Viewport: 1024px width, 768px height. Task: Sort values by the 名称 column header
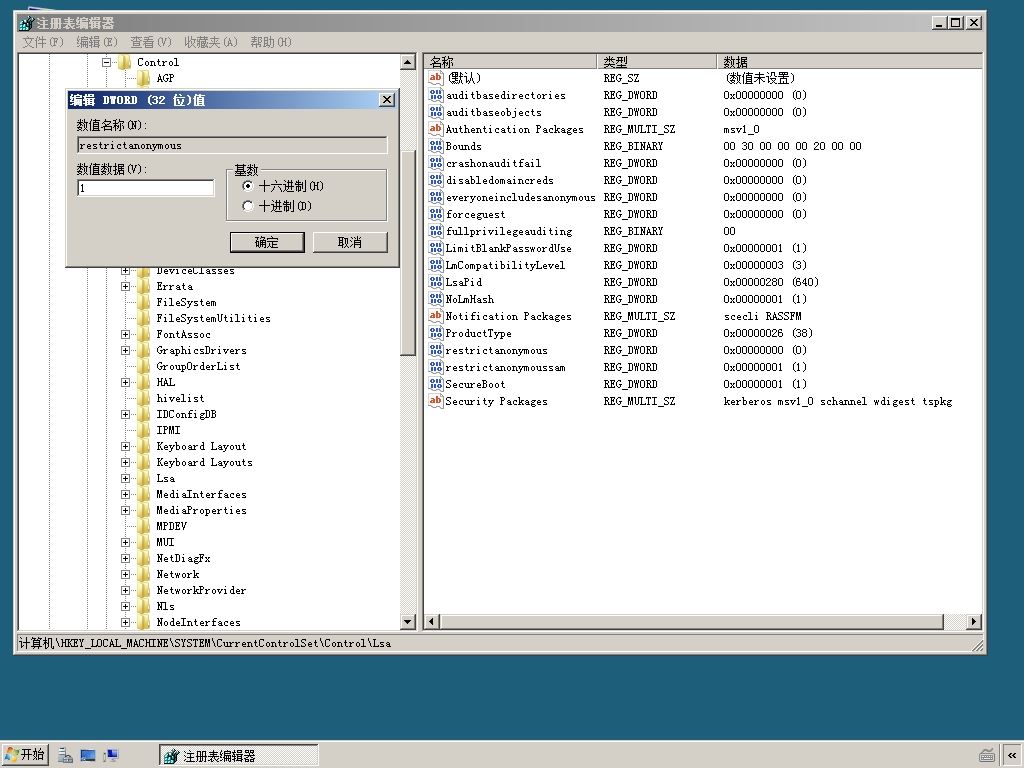[509, 62]
